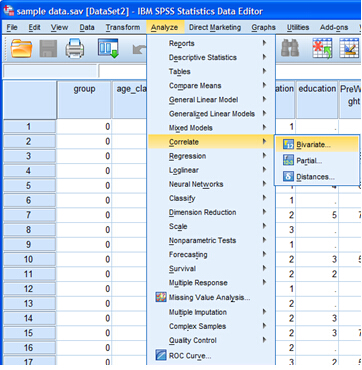Click the SPSS title bar app icon
Image resolution: width=362 pixels, height=370 pixels.
point(8,11)
